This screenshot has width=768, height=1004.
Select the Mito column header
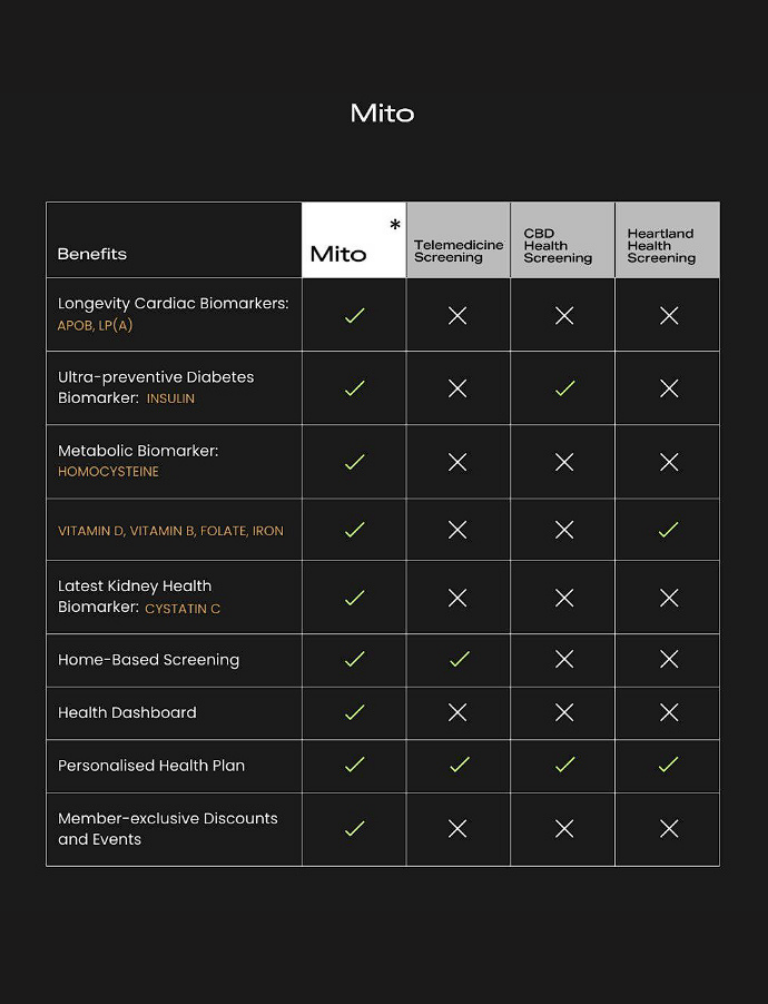click(x=339, y=253)
